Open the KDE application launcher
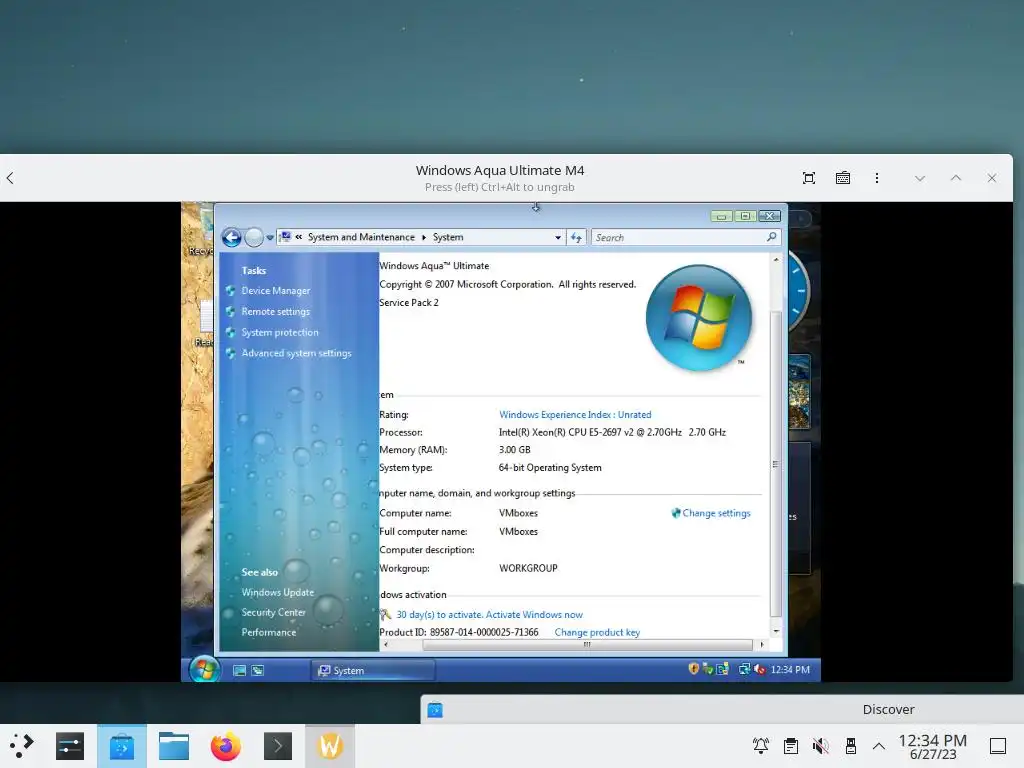This screenshot has width=1024, height=768. 21,746
